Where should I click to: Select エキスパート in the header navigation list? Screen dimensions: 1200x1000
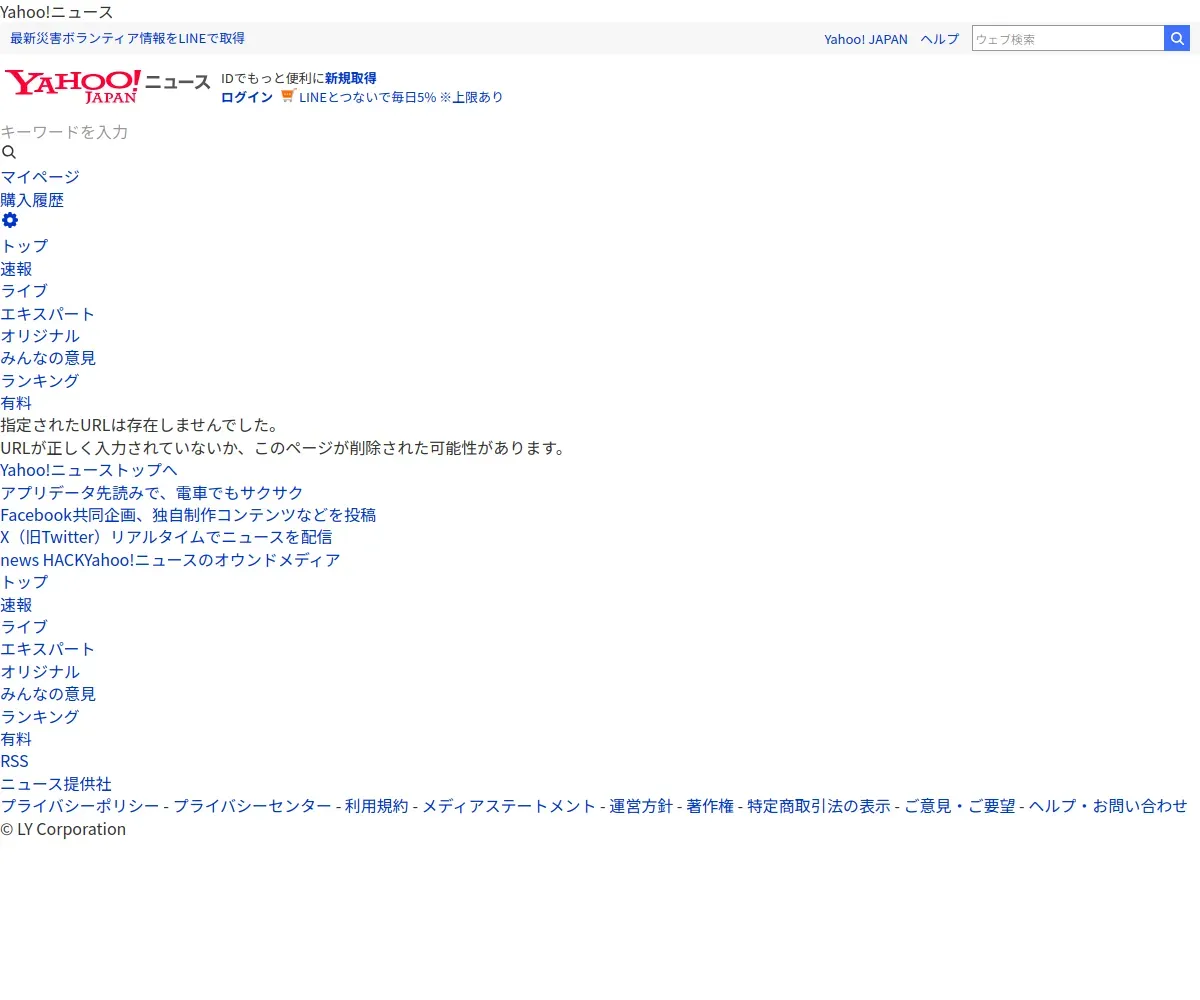[48, 314]
